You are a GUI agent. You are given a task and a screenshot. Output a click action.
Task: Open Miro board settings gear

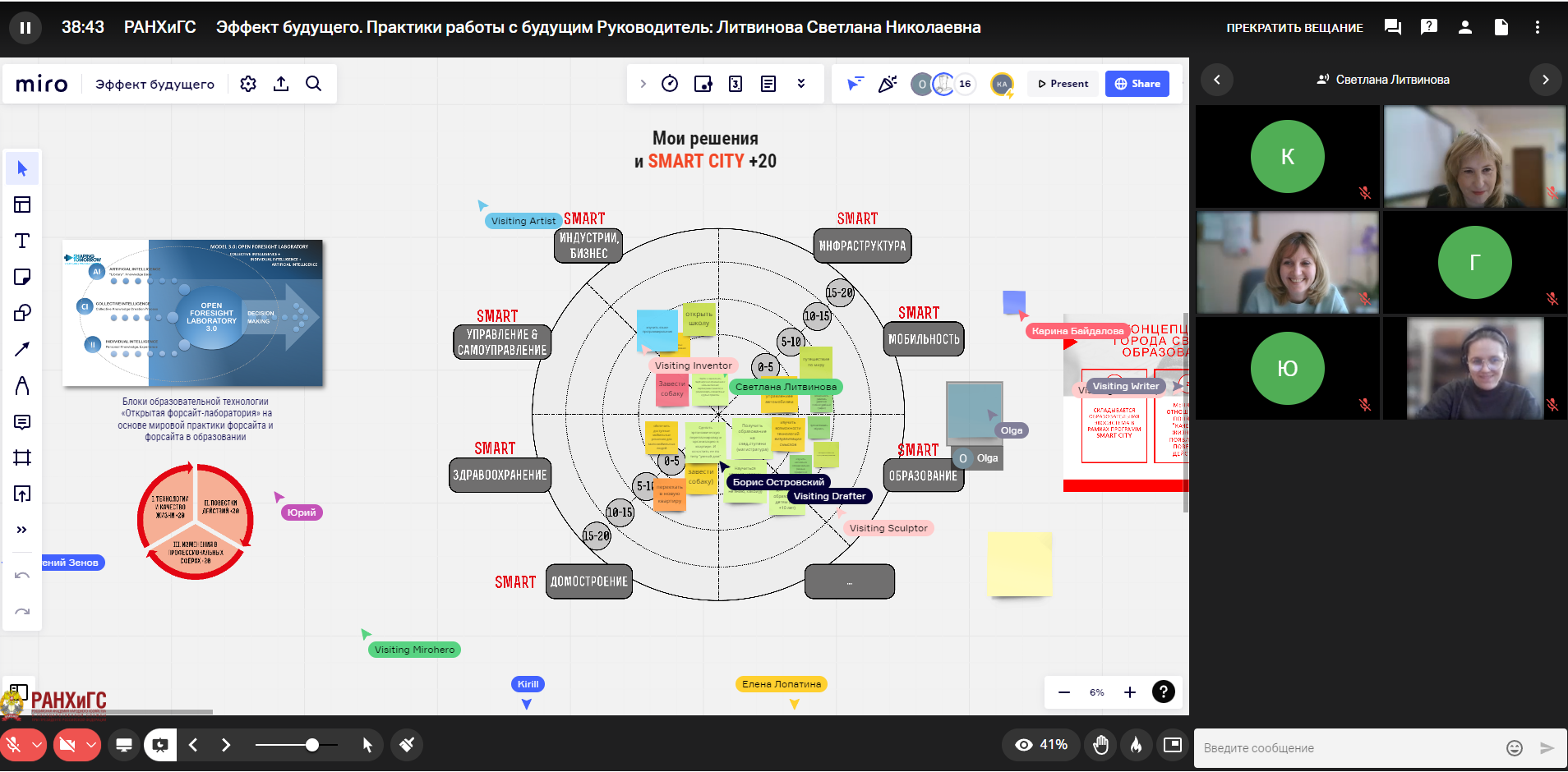pyautogui.click(x=248, y=84)
